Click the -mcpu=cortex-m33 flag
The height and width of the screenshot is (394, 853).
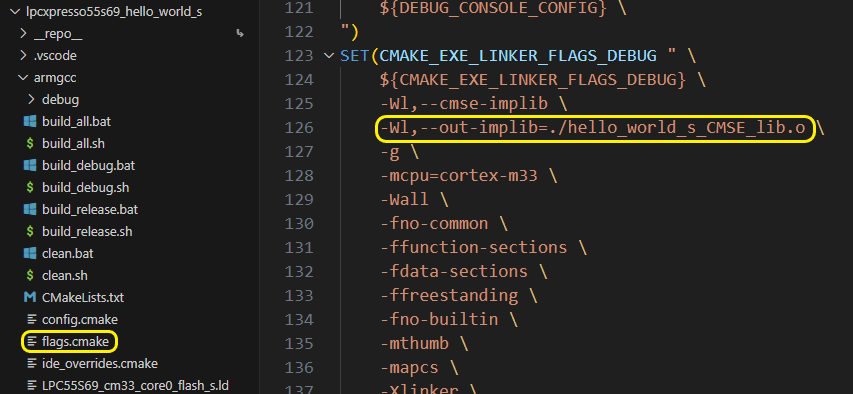(459, 176)
